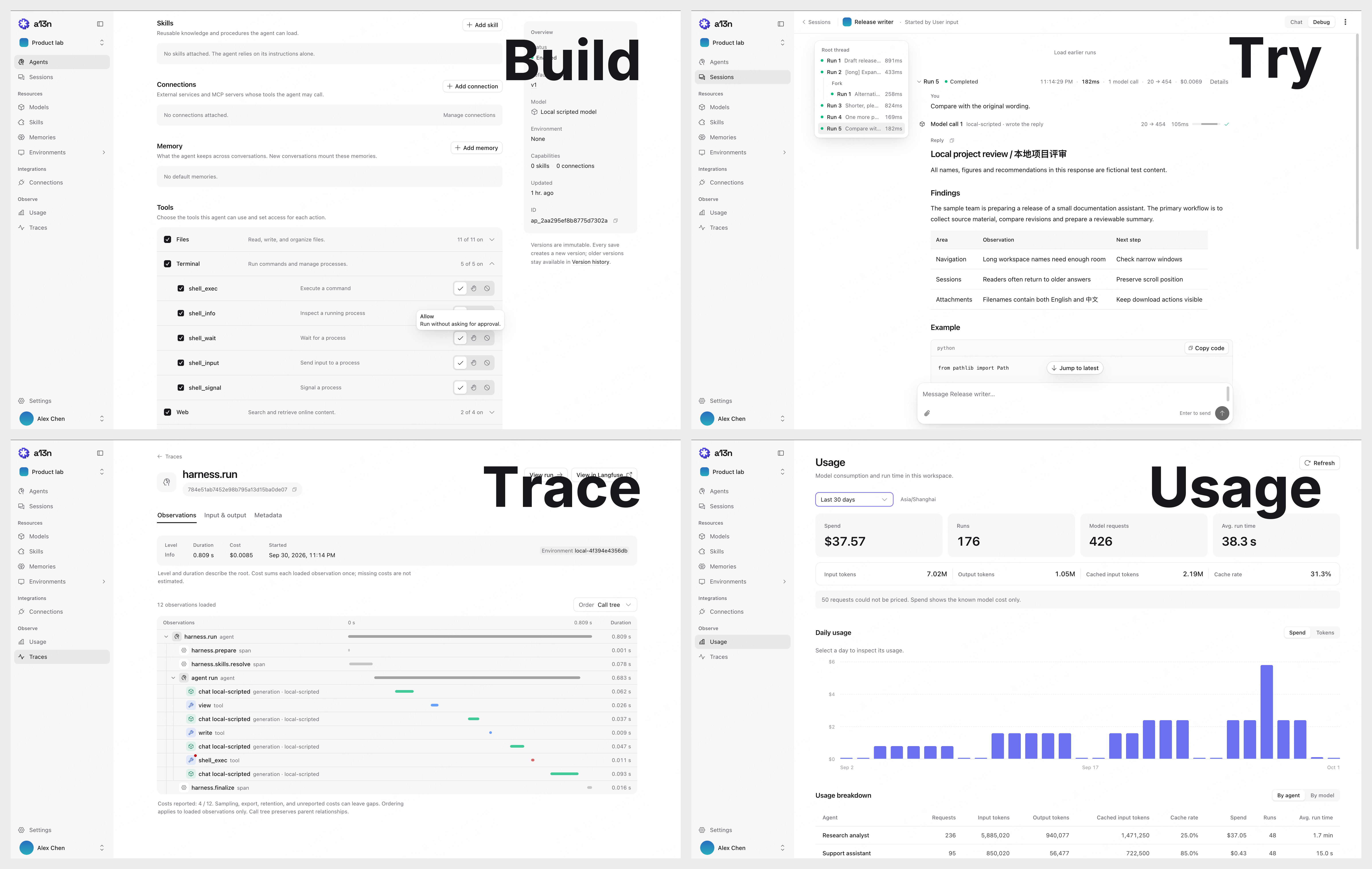The image size is (1372, 869).
Task: Open Connections in the Trace panel sidebar
Action: click(x=62, y=612)
